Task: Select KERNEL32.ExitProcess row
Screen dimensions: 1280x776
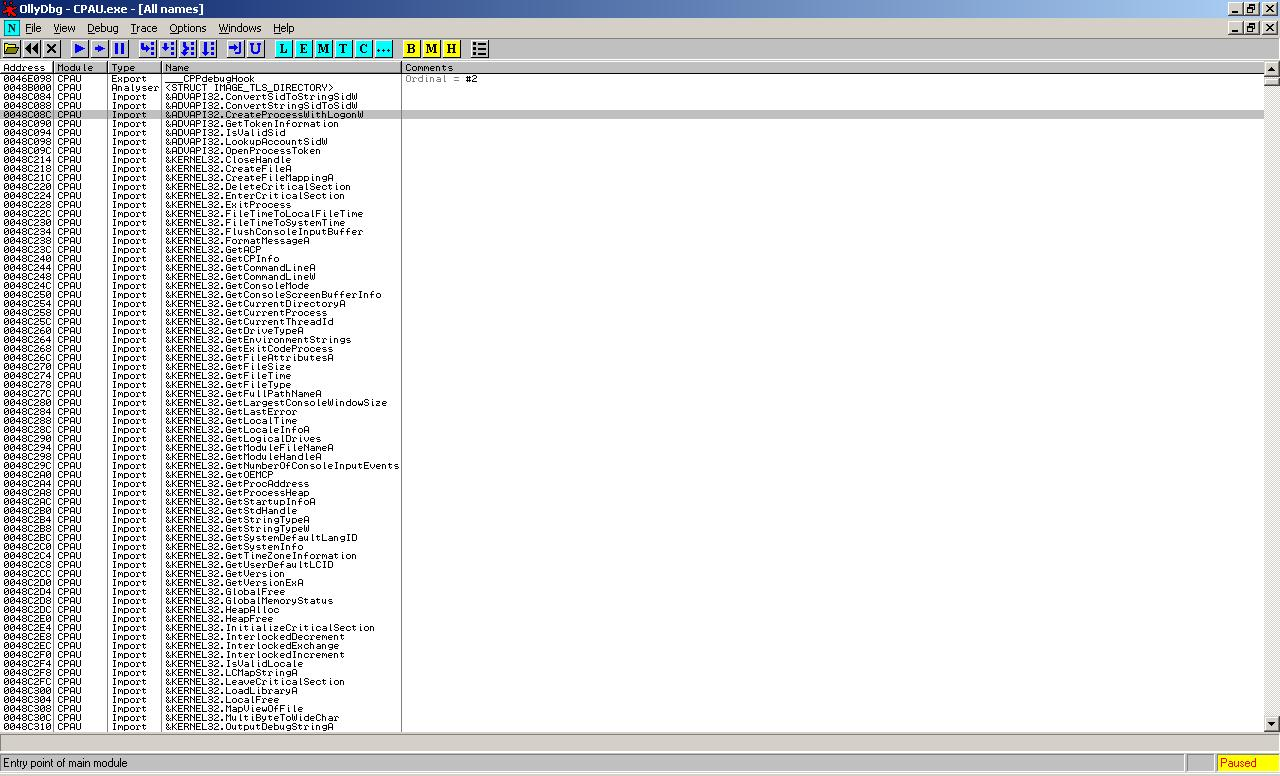Action: coord(632,205)
